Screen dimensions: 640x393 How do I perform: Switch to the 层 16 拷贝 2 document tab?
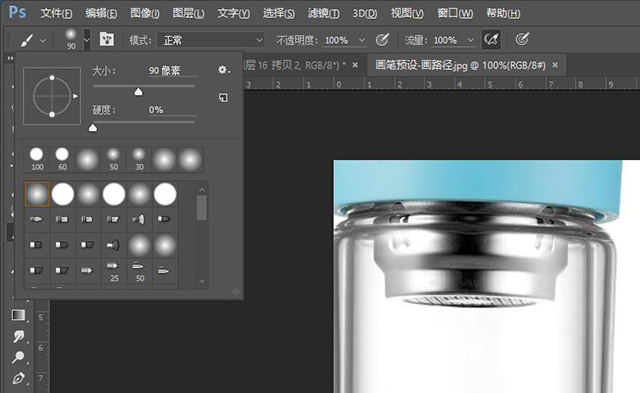(295, 65)
